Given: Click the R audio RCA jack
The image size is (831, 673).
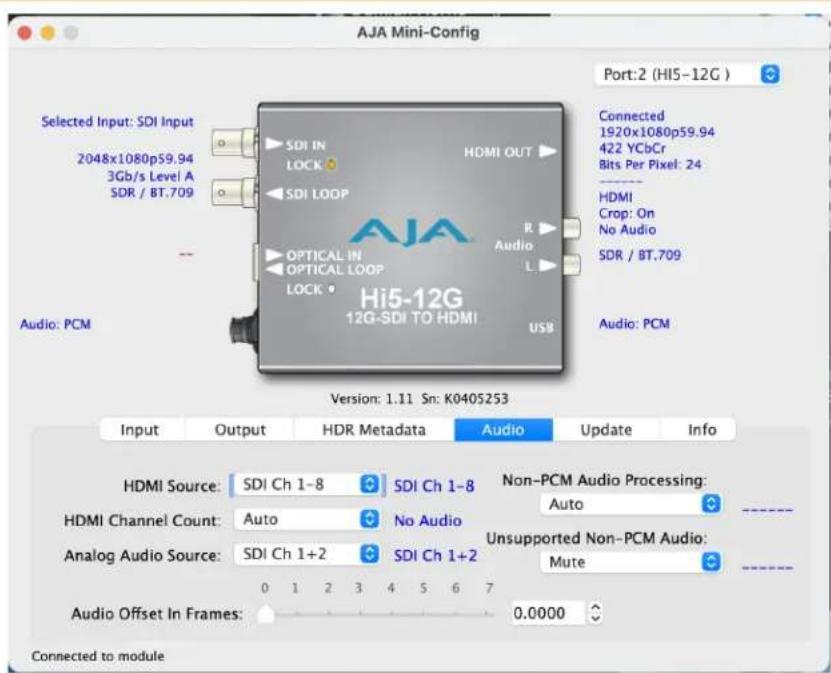Looking at the screenshot, I should pos(571,228).
